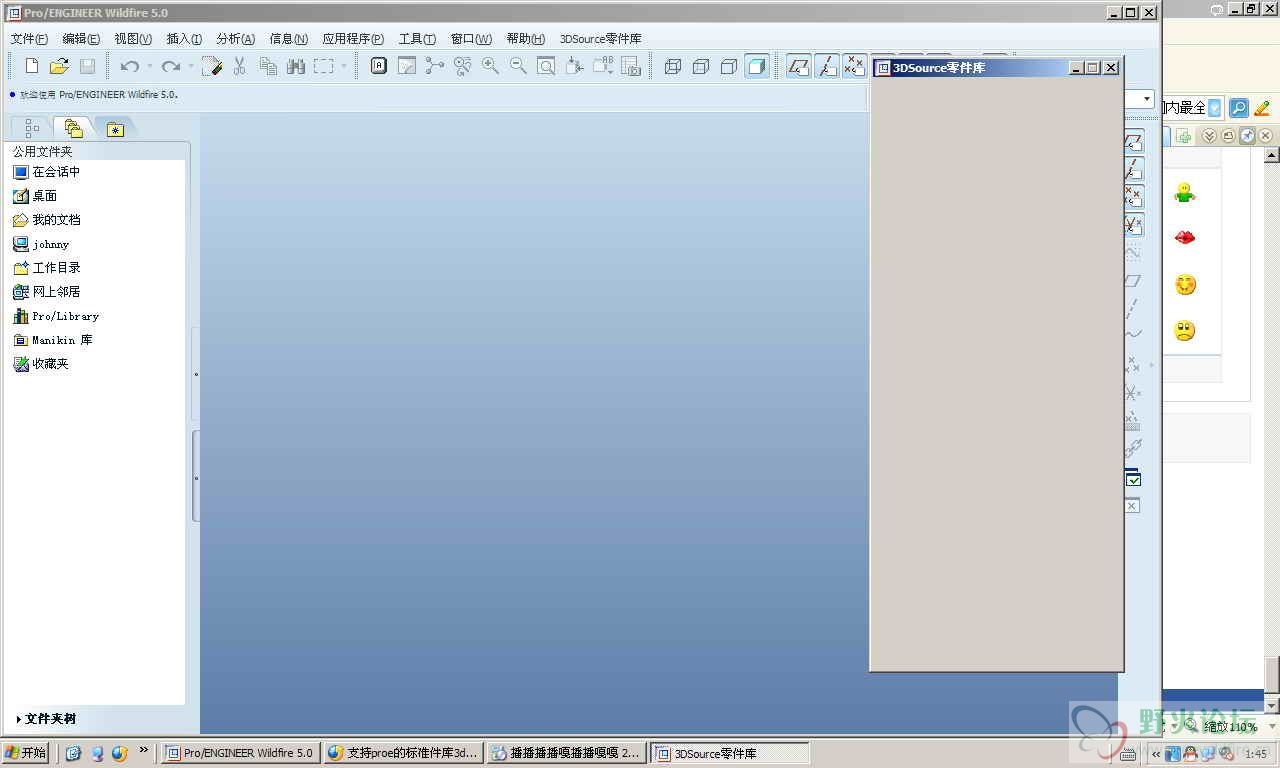This screenshot has height=768, width=1280.
Task: Open dropdown arrow next to Redo
Action: [191, 66]
